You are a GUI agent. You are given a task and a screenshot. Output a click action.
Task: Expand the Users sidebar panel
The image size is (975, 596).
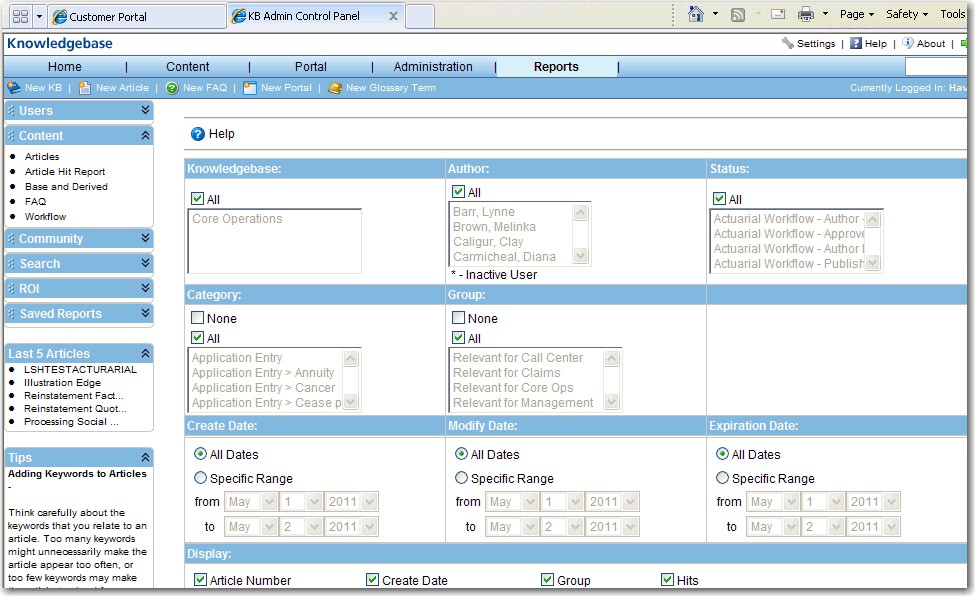point(145,111)
